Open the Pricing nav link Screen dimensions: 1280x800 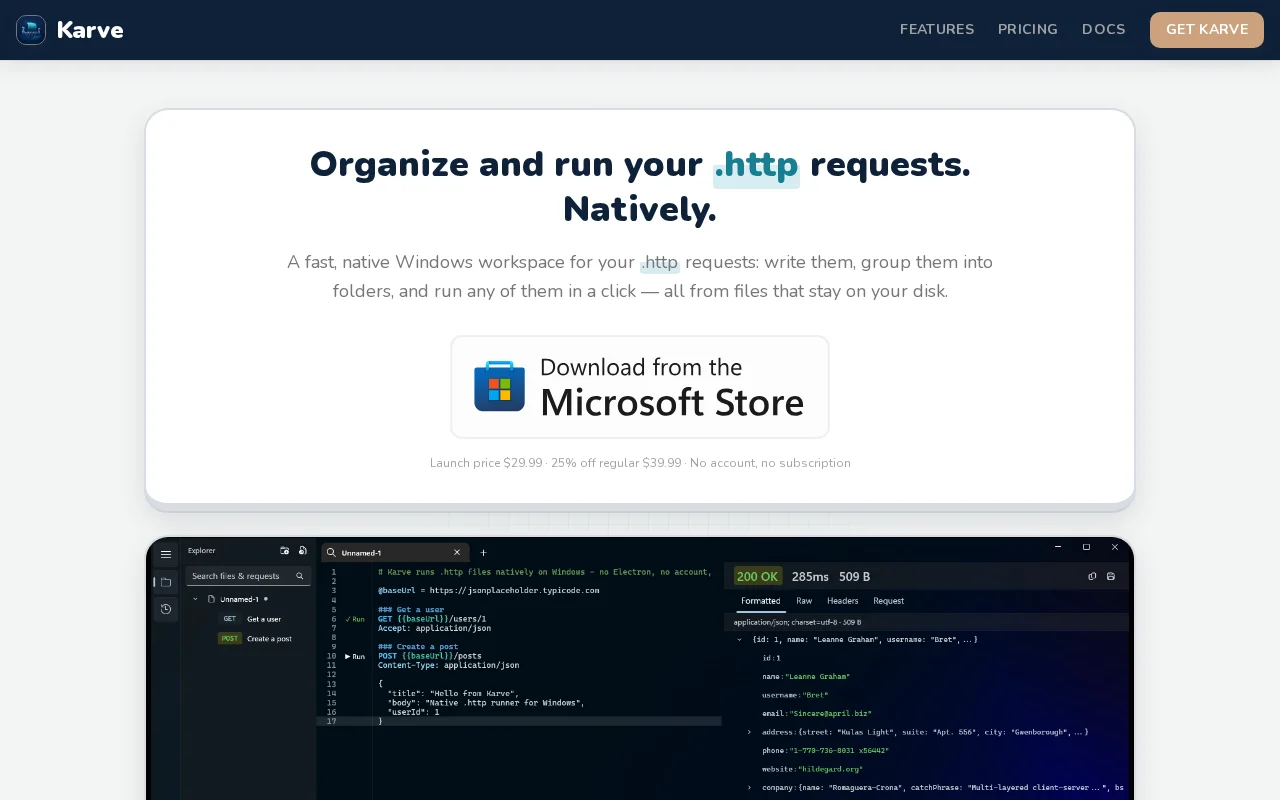(1028, 30)
